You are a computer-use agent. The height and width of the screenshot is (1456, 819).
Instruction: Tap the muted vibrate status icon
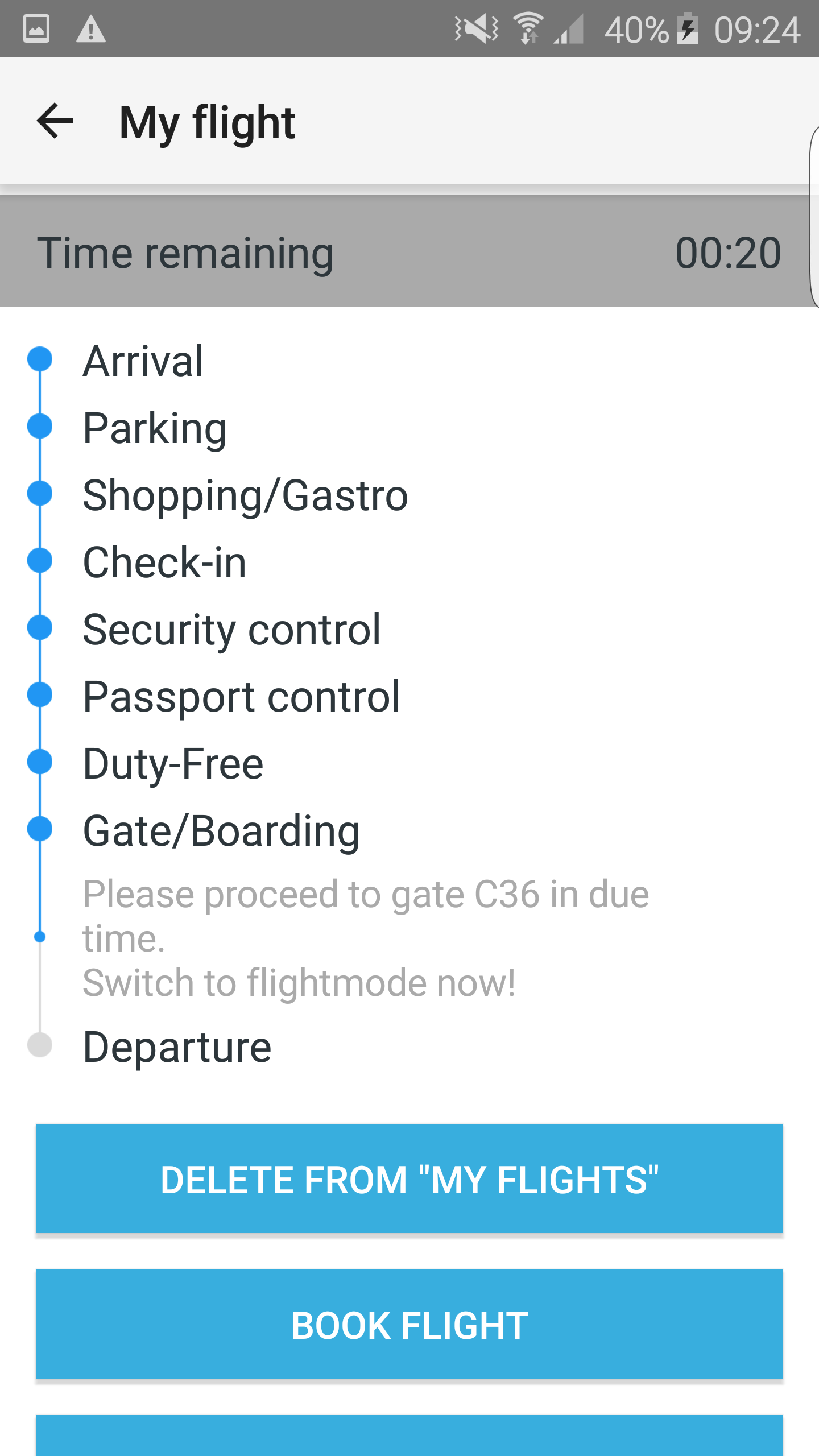477,28
